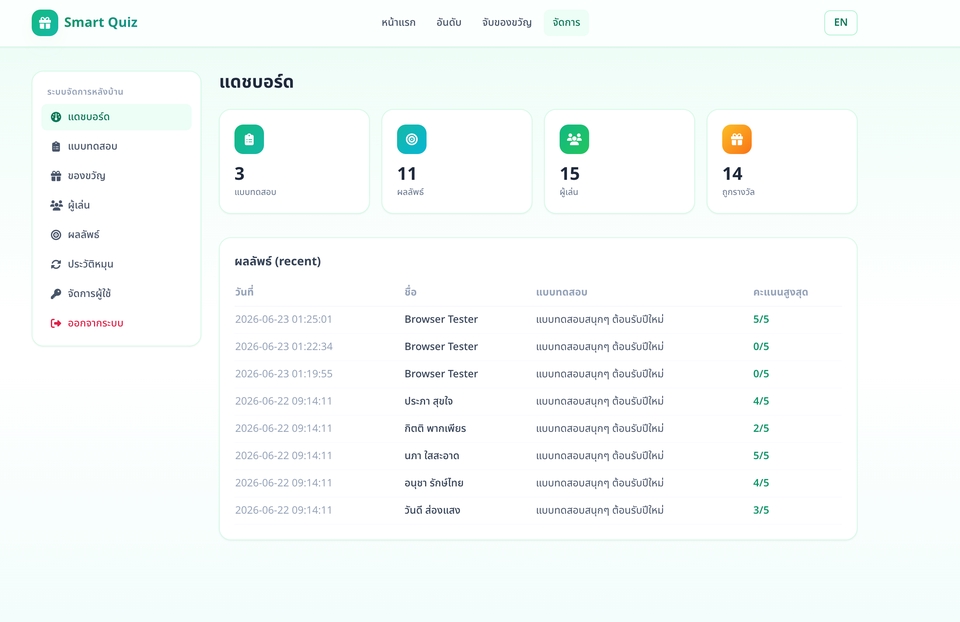Screen dimensions: 960x622
Task: Click the ถูกรางวัล label on the card
Action: pos(738,192)
